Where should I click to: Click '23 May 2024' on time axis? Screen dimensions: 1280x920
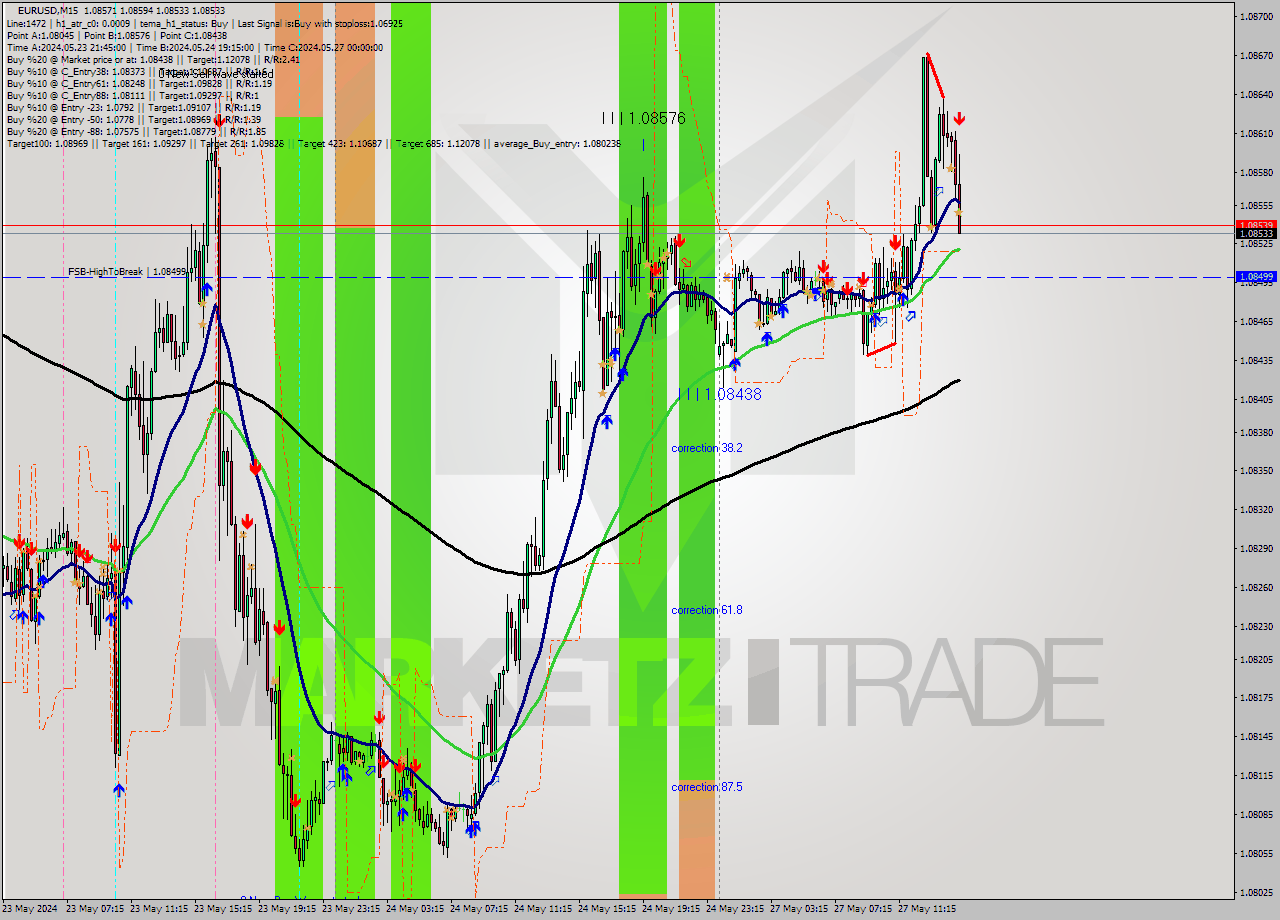point(30,909)
